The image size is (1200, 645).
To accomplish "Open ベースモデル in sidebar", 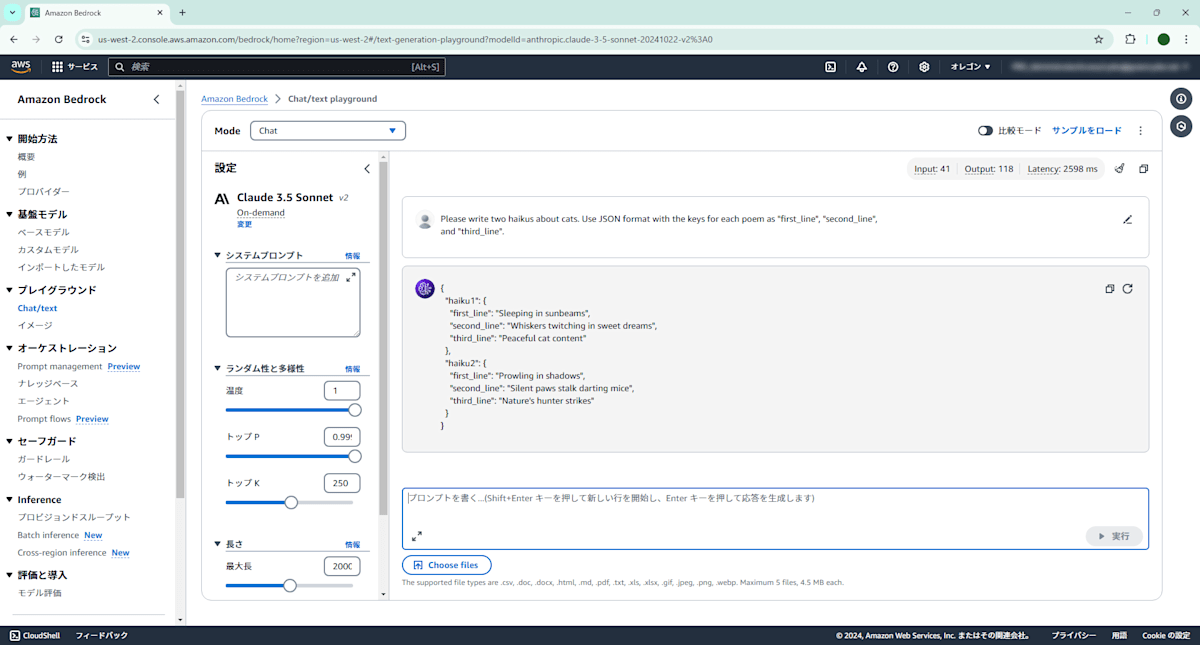I will (43, 232).
